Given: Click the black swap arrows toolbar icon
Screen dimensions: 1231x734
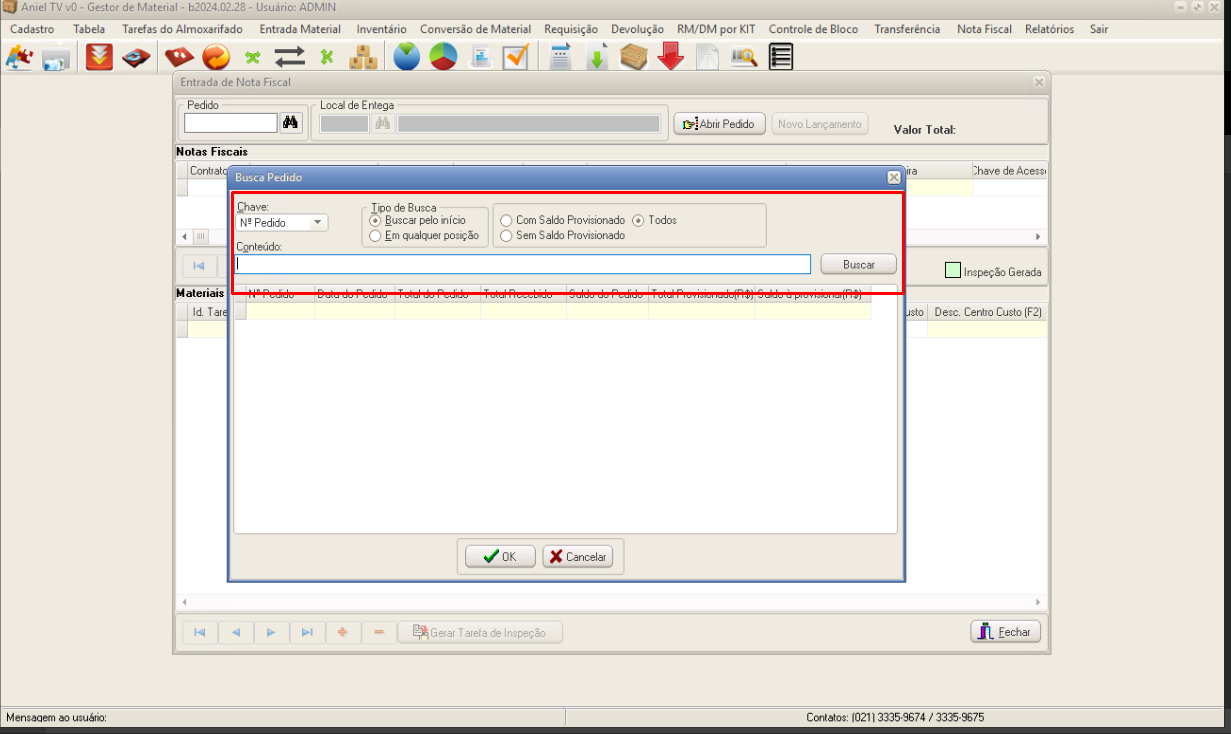Looking at the screenshot, I should tap(290, 58).
